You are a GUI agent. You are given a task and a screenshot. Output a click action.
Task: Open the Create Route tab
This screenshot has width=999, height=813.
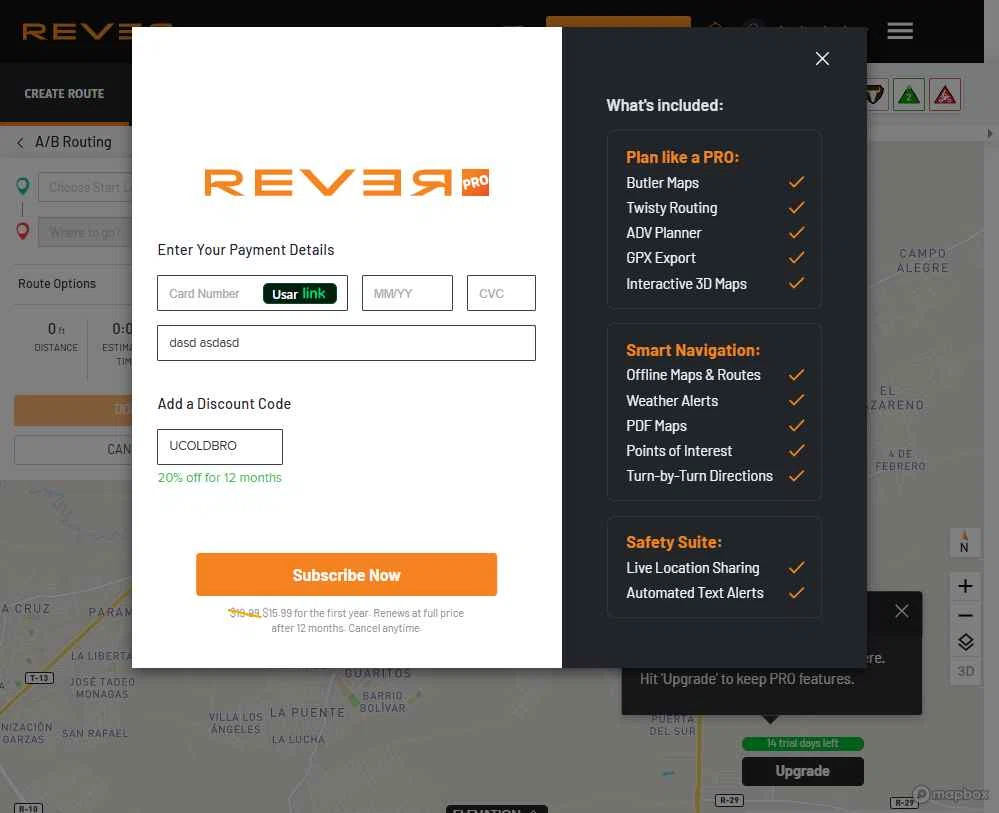[64, 94]
